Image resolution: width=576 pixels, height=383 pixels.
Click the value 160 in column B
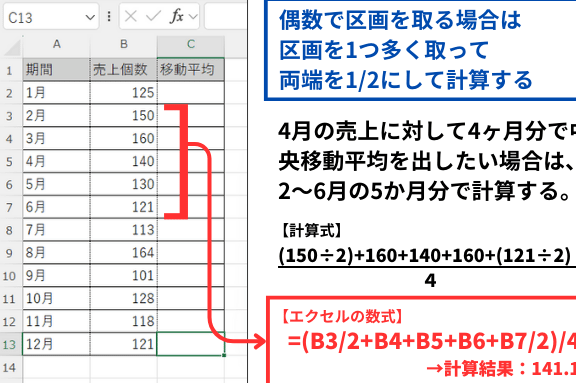[124, 138]
